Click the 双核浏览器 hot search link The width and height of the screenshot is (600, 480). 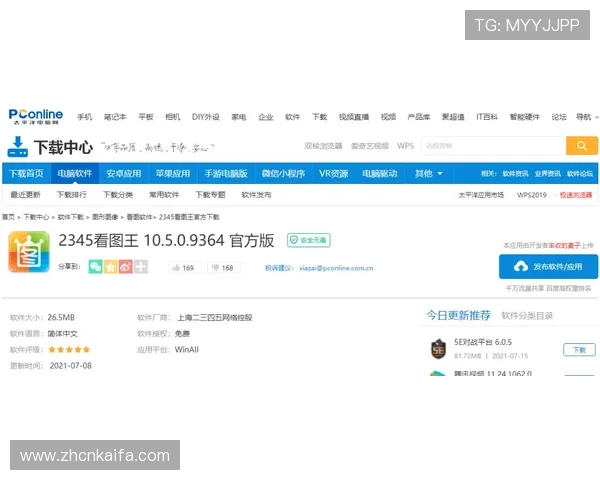click(x=323, y=146)
